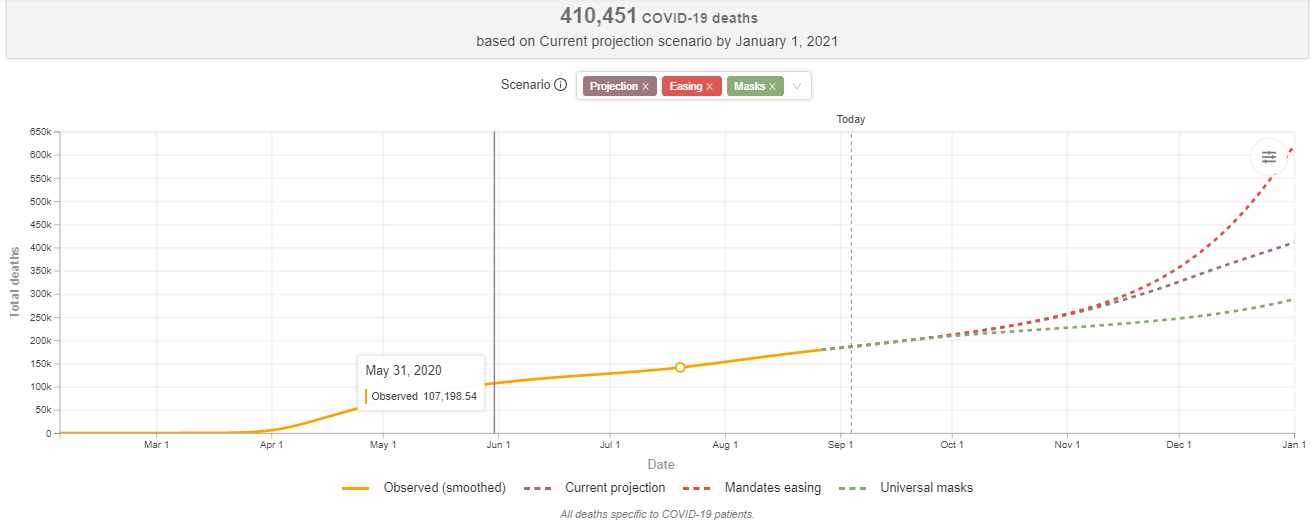The width and height of the screenshot is (1311, 530).
Task: Expand the Scenario dropdown chevron
Action: pyautogui.click(x=797, y=87)
